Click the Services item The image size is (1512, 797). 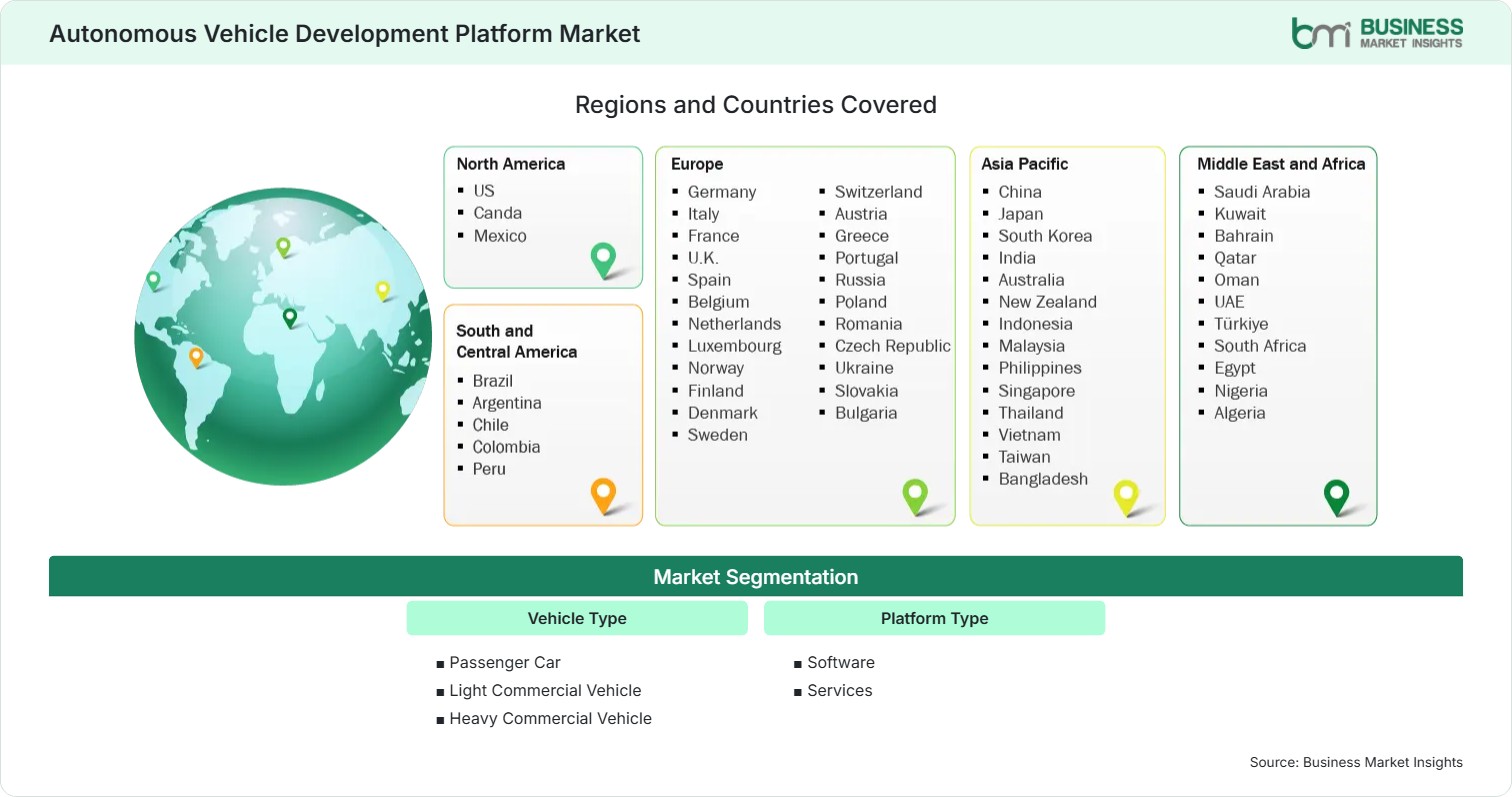[840, 690]
